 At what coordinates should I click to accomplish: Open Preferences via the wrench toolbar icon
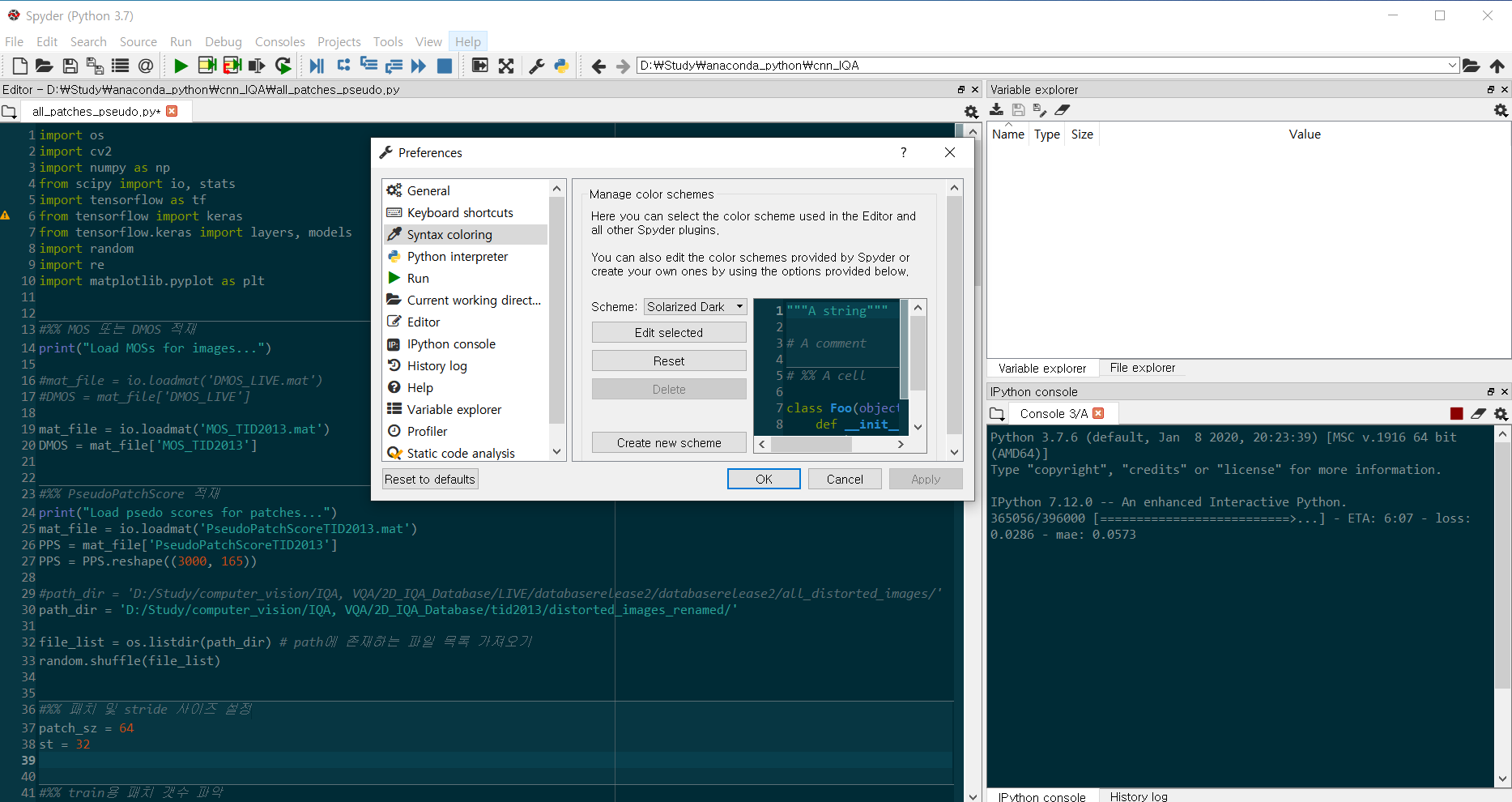[536, 66]
